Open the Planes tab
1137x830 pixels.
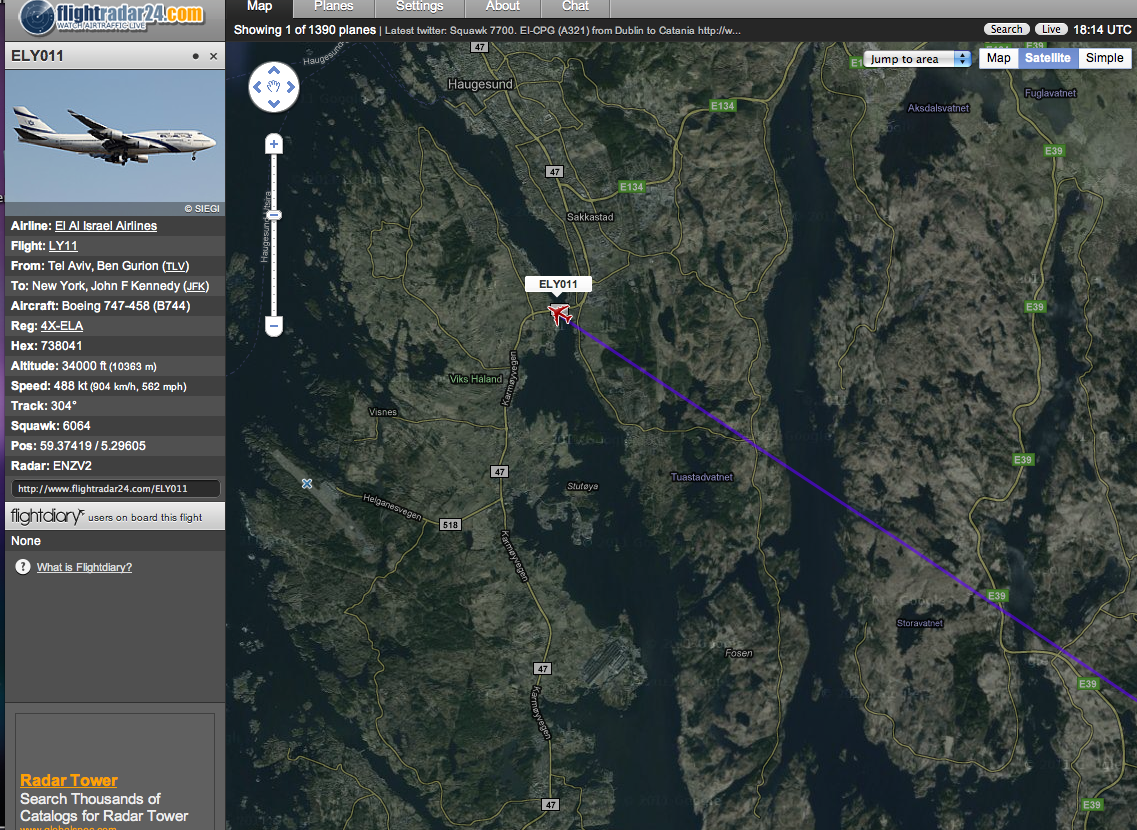[x=334, y=7]
